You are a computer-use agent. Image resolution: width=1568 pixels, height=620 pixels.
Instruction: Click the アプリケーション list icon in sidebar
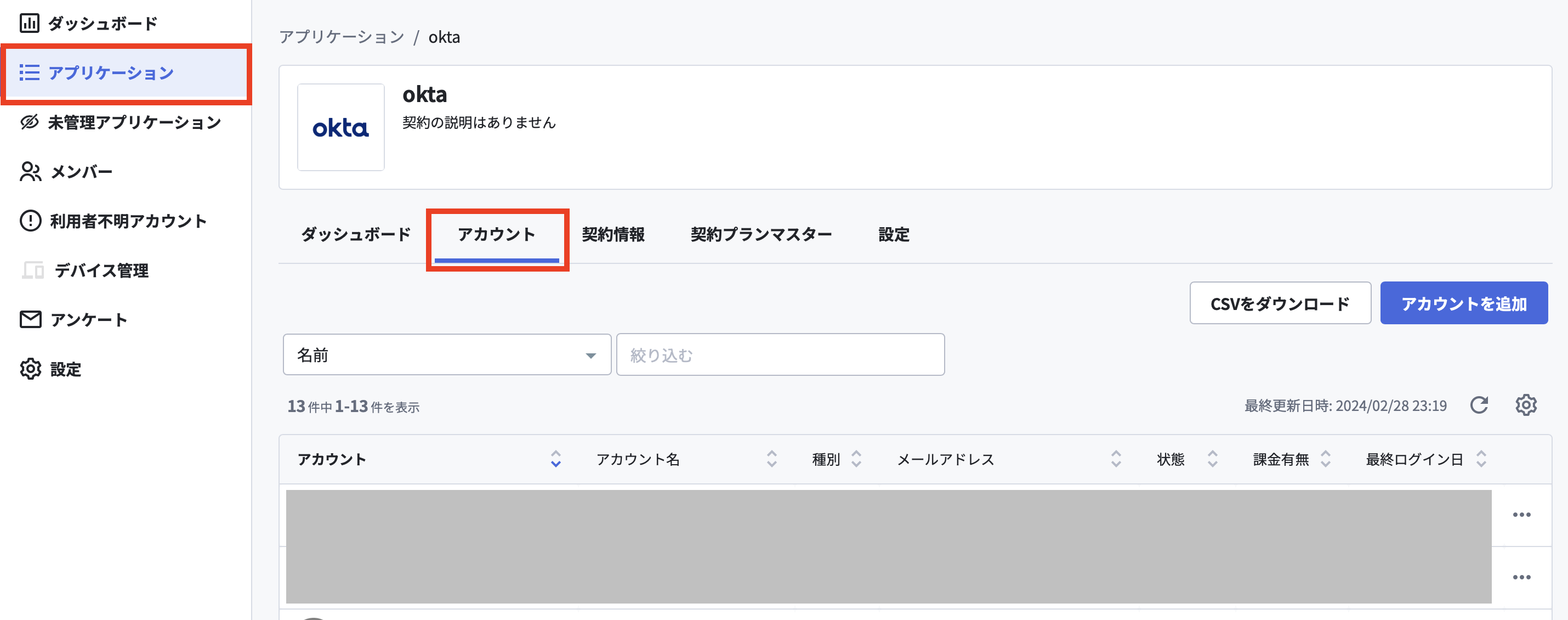pyautogui.click(x=29, y=72)
